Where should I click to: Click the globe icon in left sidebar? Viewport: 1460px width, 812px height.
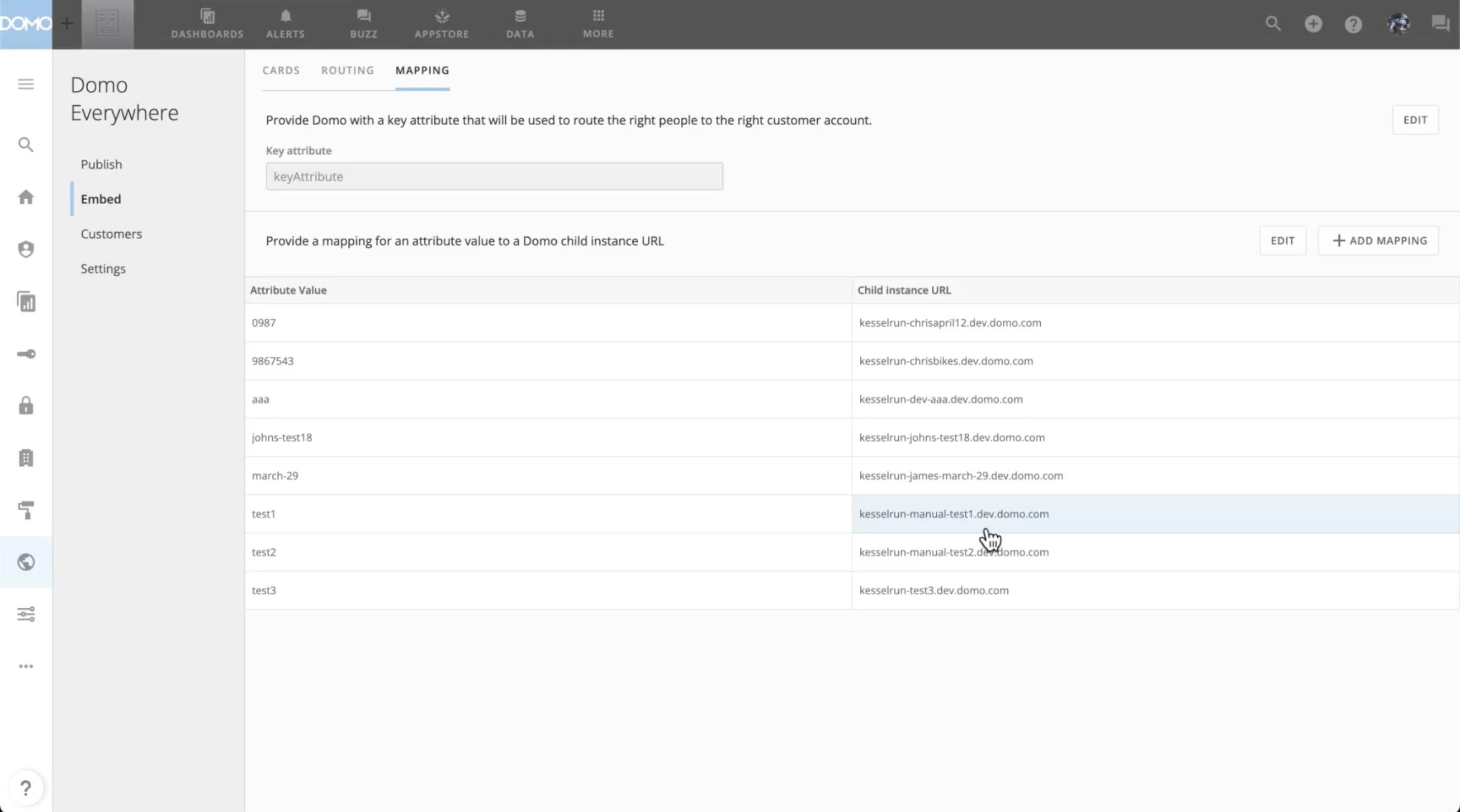pyautogui.click(x=26, y=562)
